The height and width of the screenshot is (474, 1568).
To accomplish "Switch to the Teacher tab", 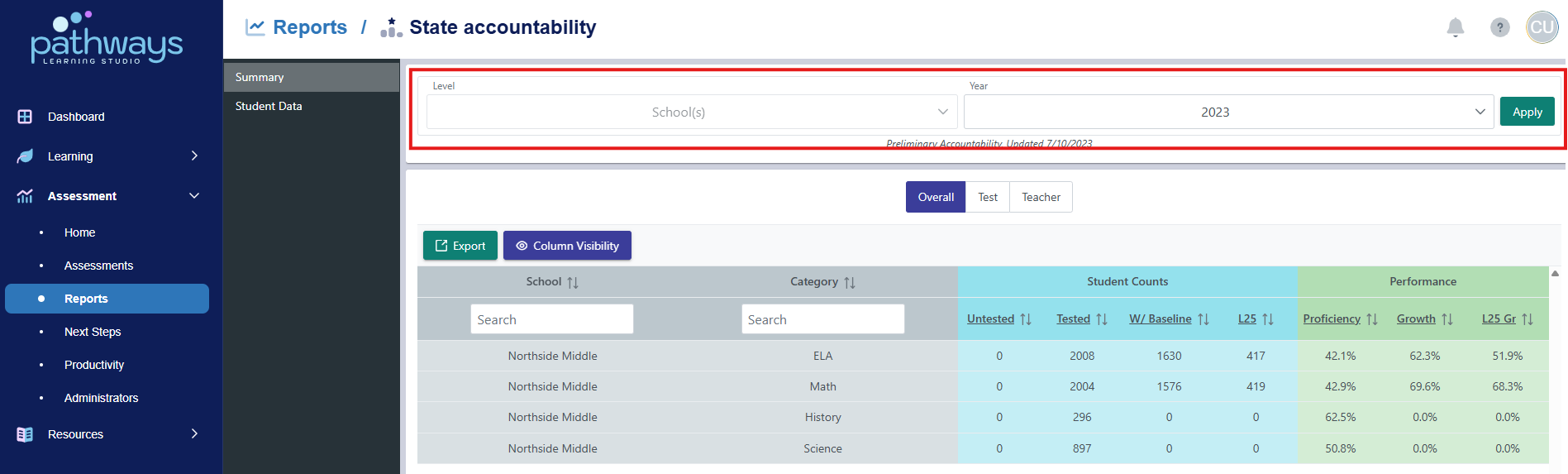I will (x=1041, y=197).
